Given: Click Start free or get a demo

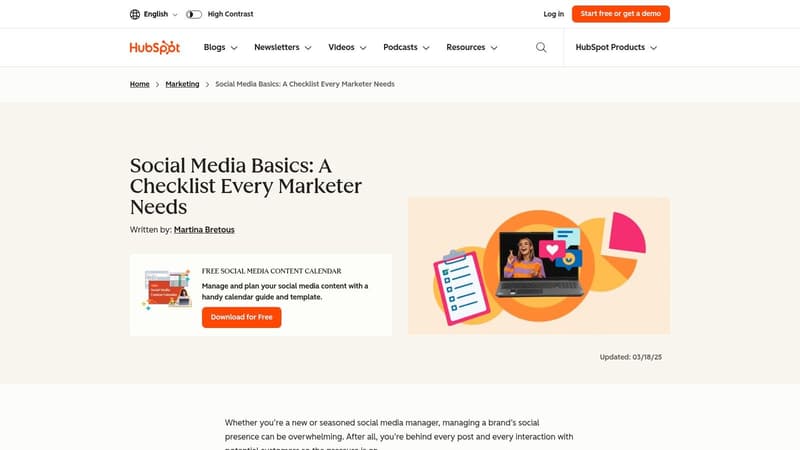Looking at the screenshot, I should coord(620,14).
